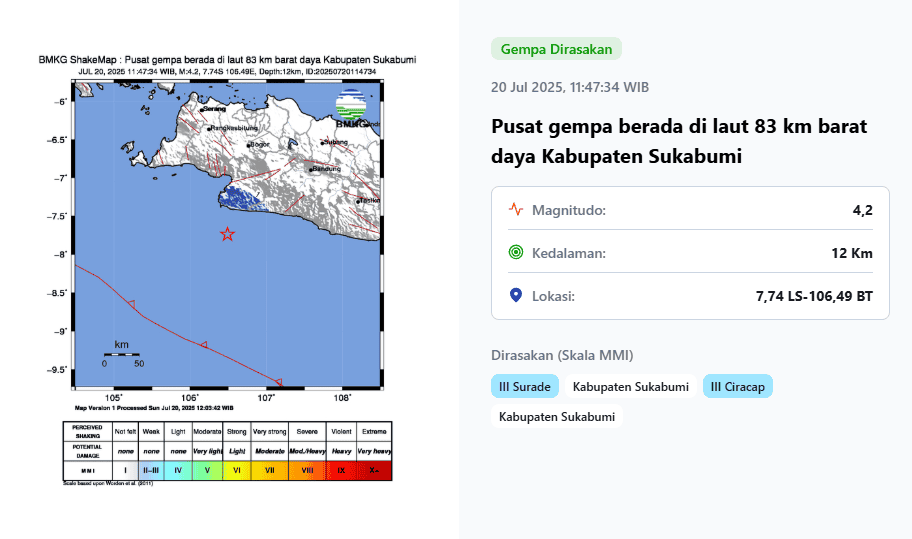The width and height of the screenshot is (912, 539).
Task: Click the MMI VI yellow swatch
Action: 237,470
